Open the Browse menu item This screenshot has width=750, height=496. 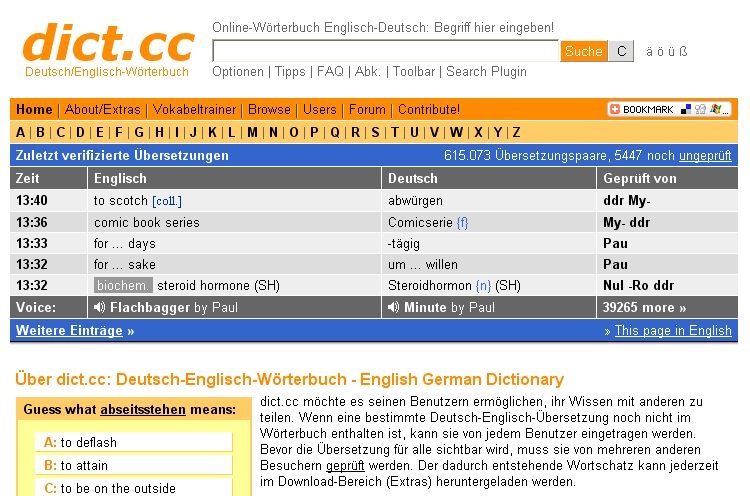269,110
